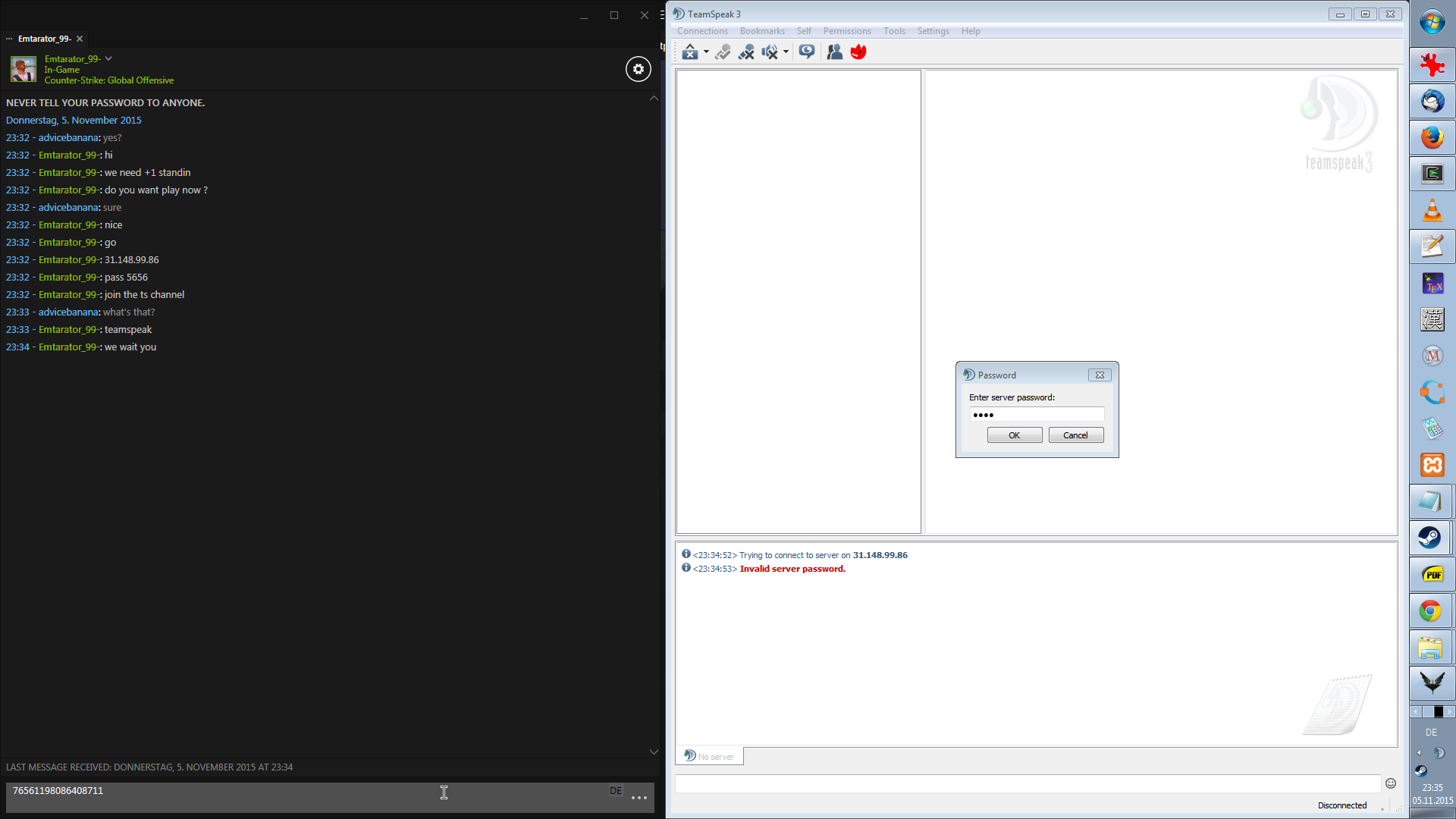Toggle the Away status icon in TeamSpeak toolbar

(x=689, y=52)
